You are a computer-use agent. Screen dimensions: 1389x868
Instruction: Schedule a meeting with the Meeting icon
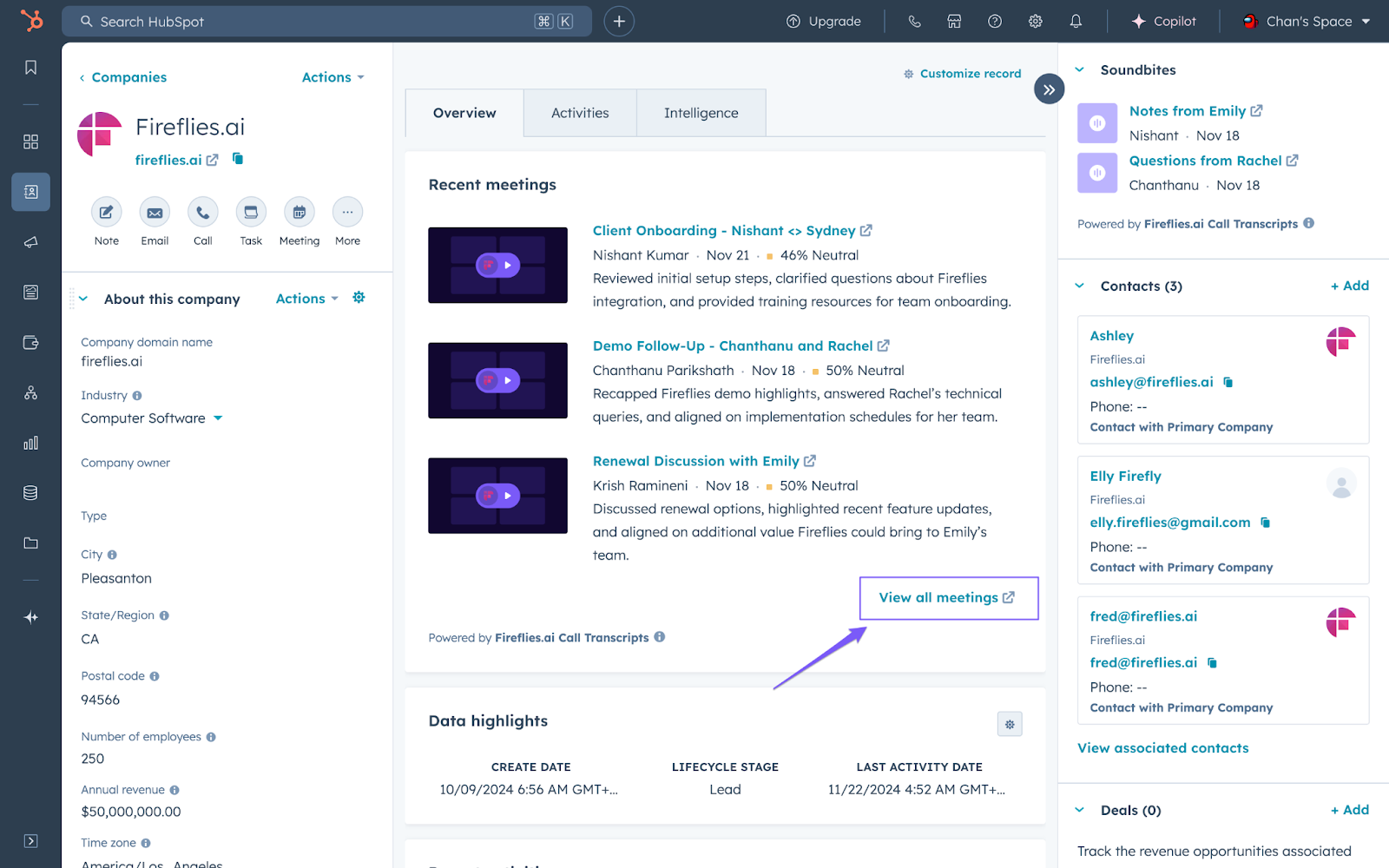(x=300, y=213)
